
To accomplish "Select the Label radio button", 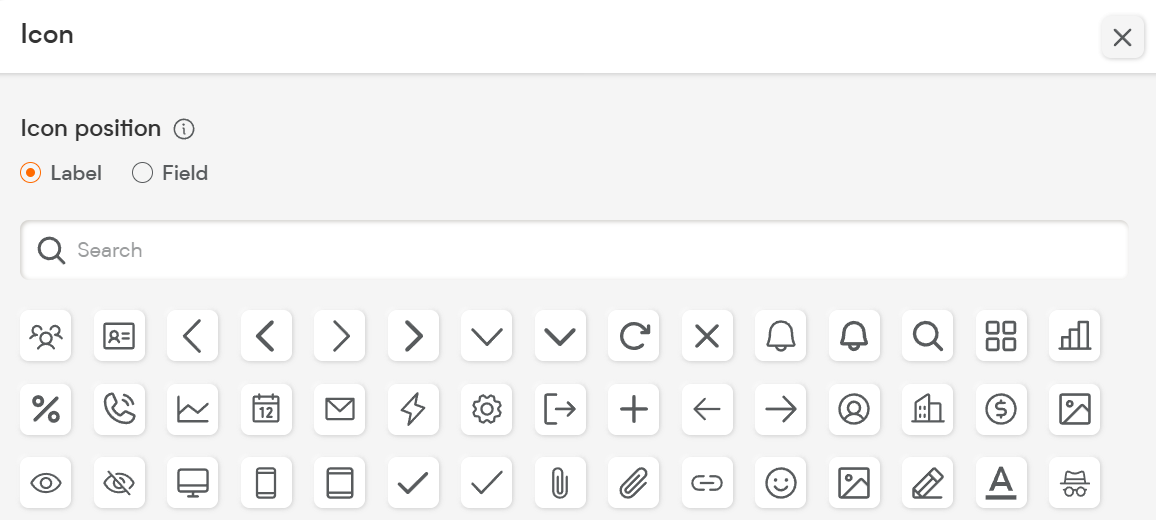I will pyautogui.click(x=30, y=173).
